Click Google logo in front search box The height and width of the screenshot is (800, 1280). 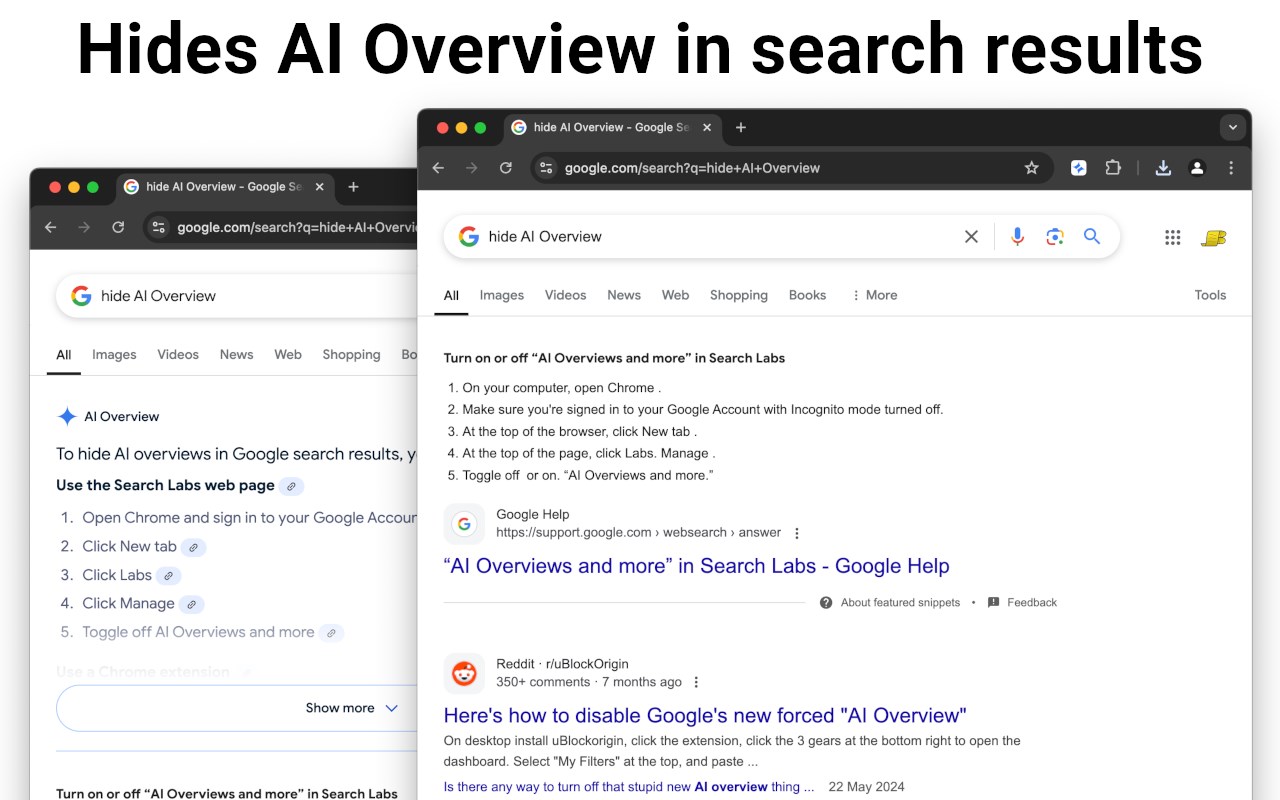point(468,237)
